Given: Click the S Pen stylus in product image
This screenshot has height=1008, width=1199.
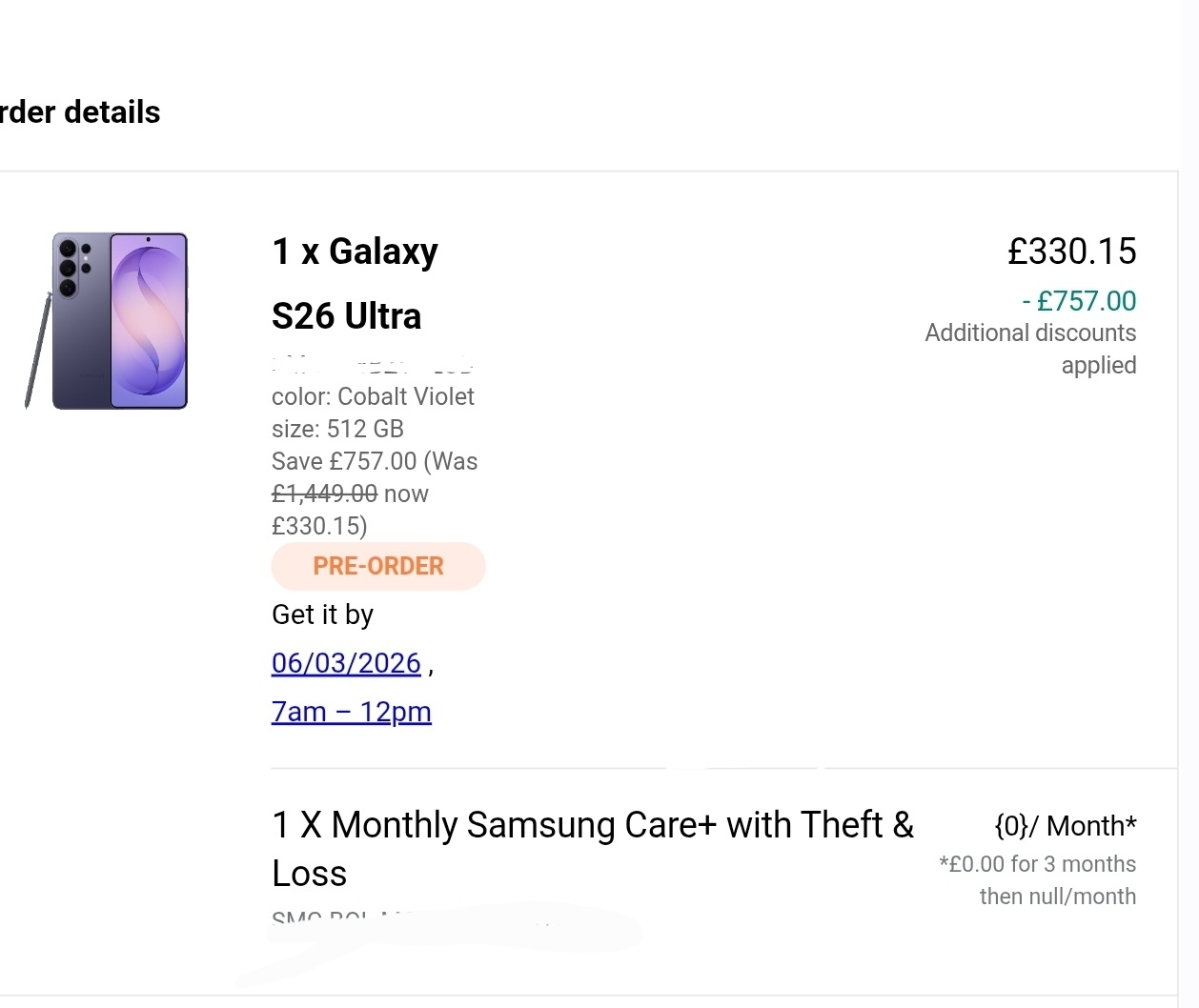Looking at the screenshot, I should 37,351.
